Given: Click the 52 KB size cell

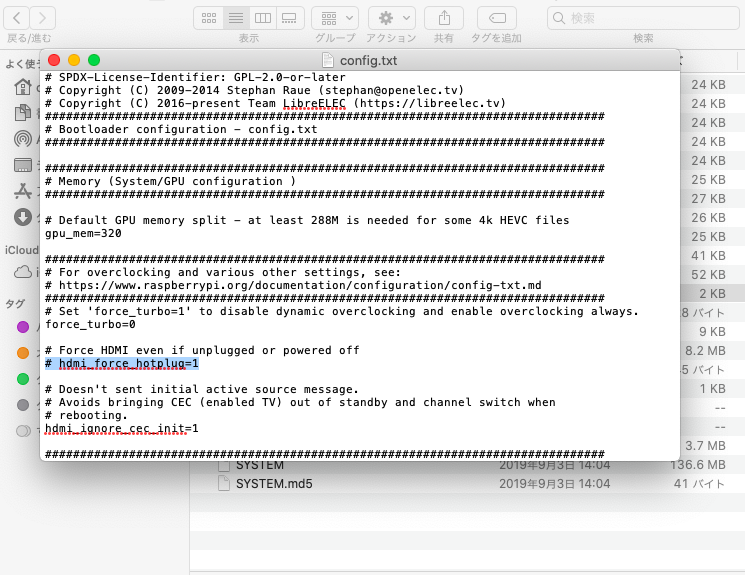Looking at the screenshot, I should (708, 275).
